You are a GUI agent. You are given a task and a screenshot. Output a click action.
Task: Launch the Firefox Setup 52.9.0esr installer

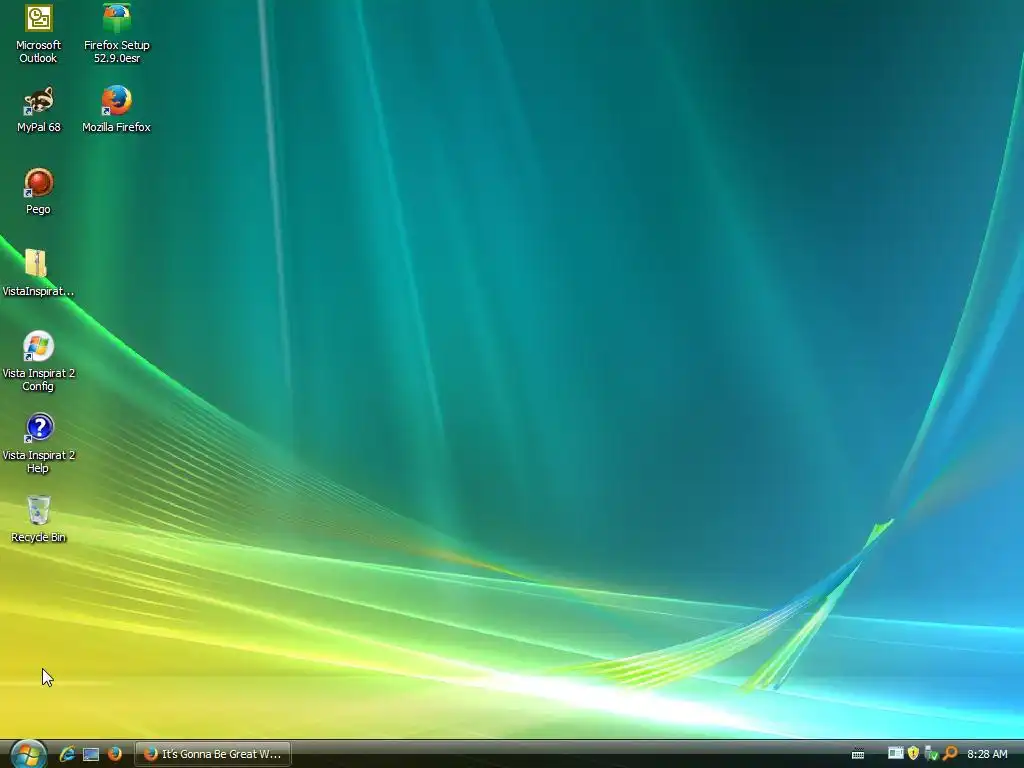click(x=116, y=34)
